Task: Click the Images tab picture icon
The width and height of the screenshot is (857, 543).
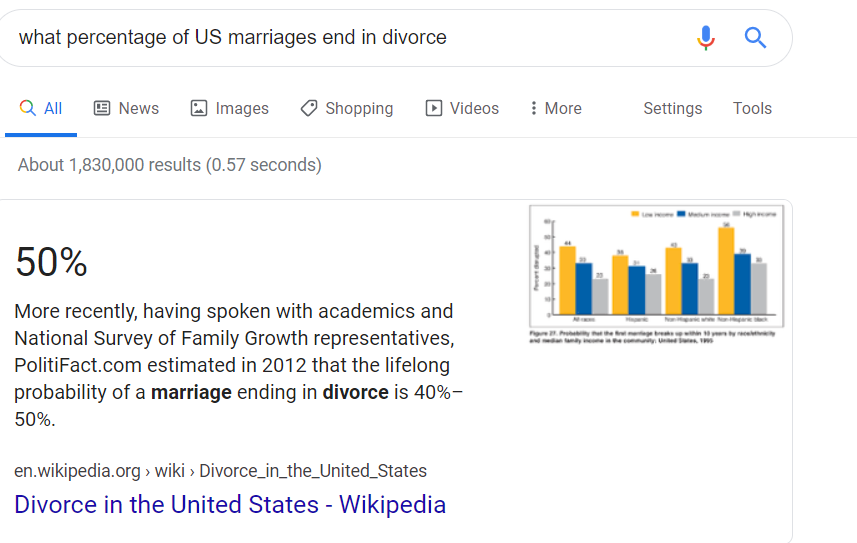Action: click(x=198, y=108)
